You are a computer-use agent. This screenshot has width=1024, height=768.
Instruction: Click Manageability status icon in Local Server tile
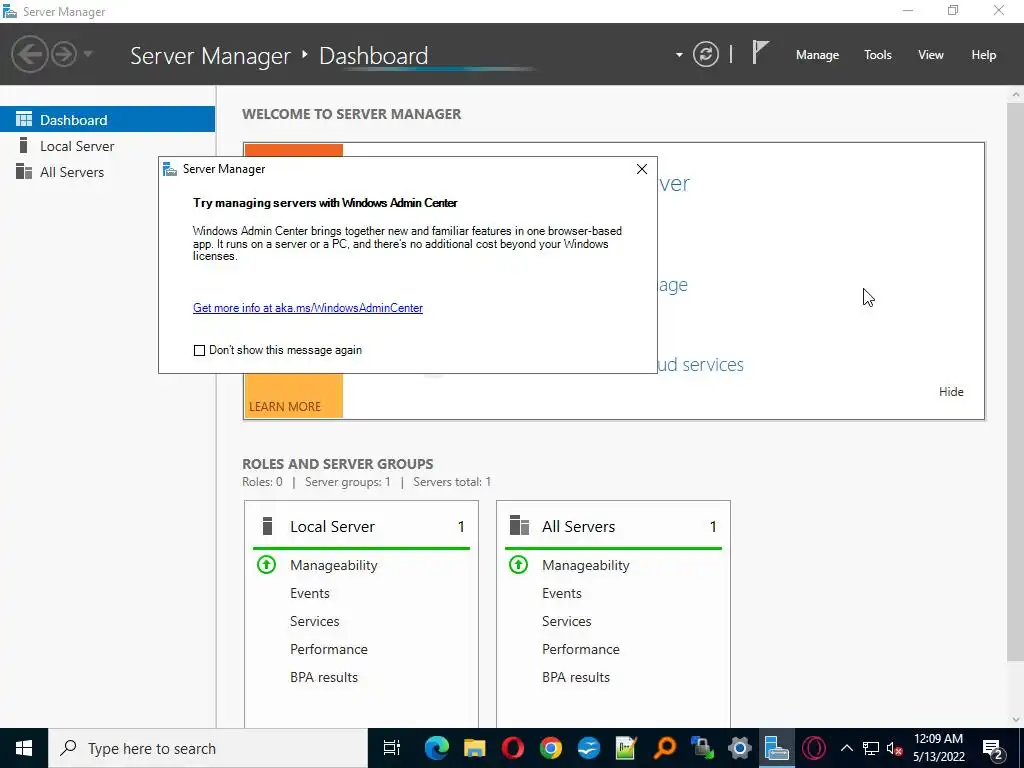click(266, 564)
